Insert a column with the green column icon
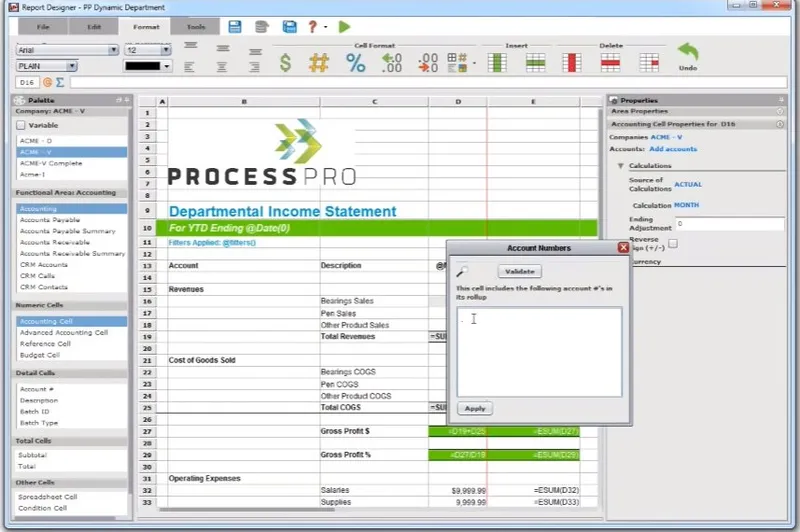800x532 pixels. pyautogui.click(x=497, y=63)
